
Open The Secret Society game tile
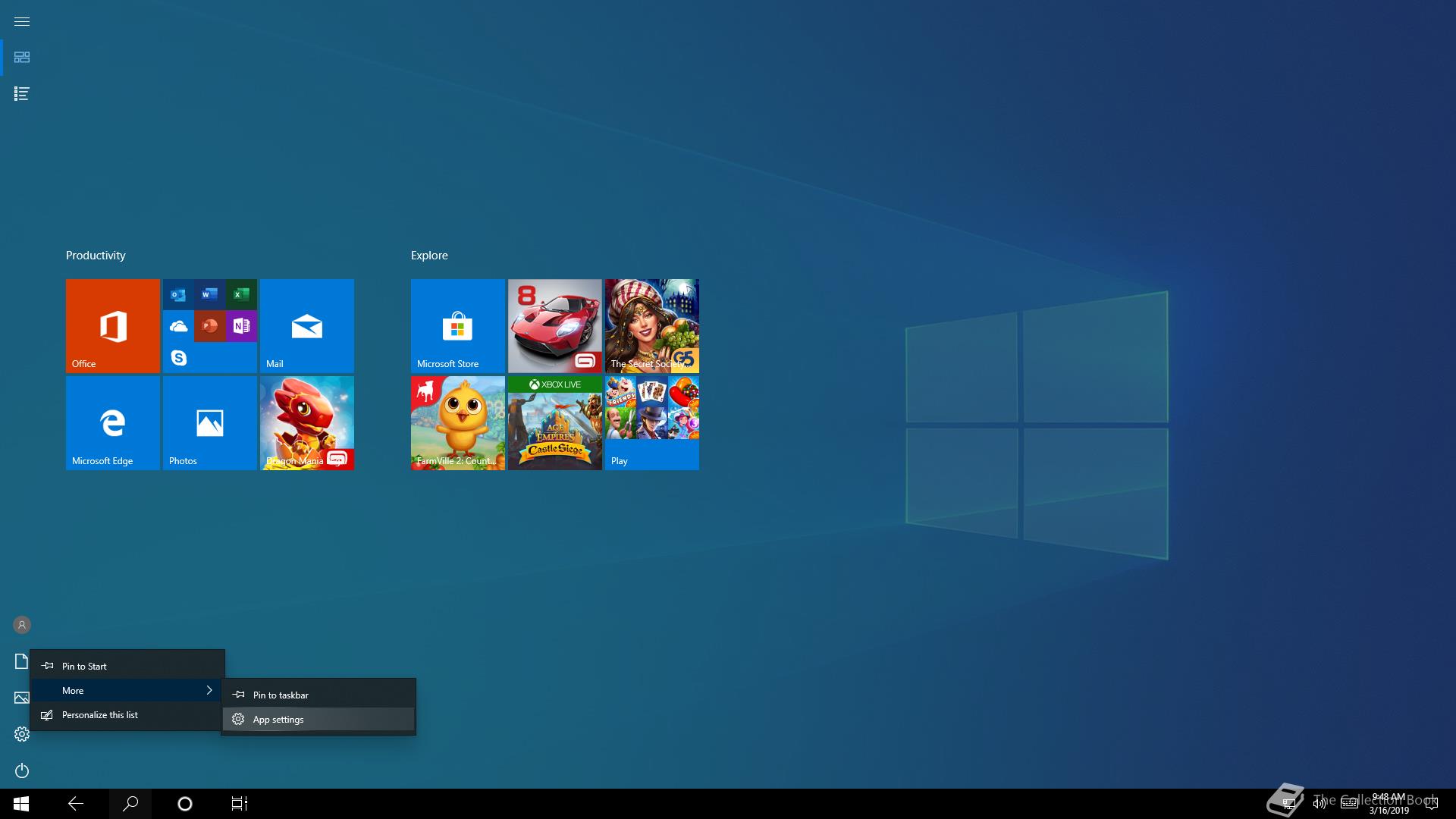point(652,326)
